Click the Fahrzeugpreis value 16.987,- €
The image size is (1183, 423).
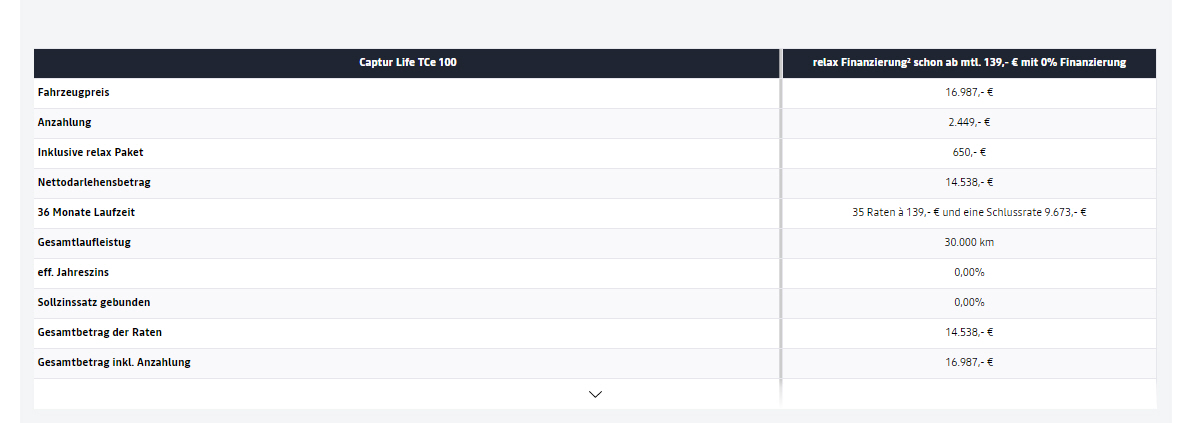[969, 93]
